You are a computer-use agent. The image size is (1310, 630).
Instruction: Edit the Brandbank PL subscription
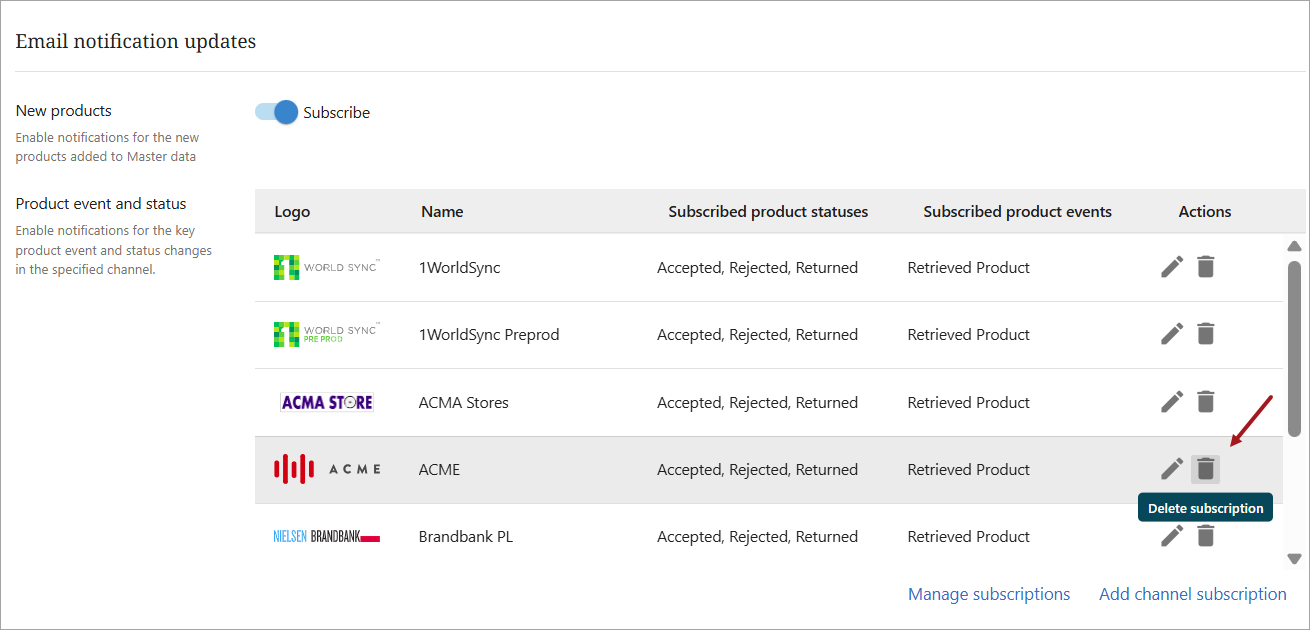tap(1172, 537)
